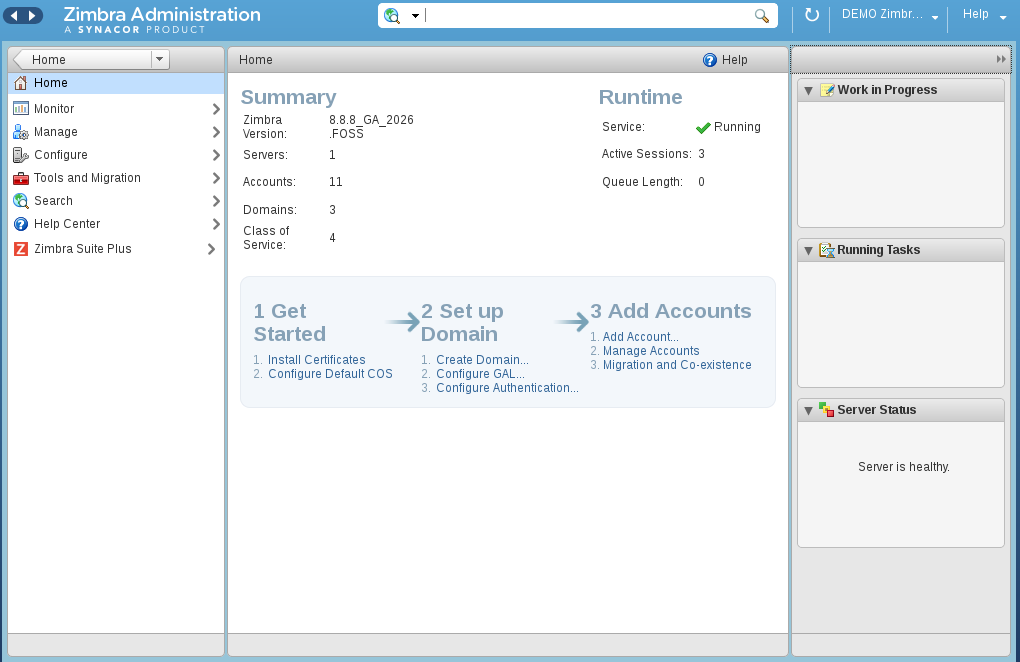1020x662 pixels.
Task: Collapse the right side panel with double arrows
Action: point(1000,59)
